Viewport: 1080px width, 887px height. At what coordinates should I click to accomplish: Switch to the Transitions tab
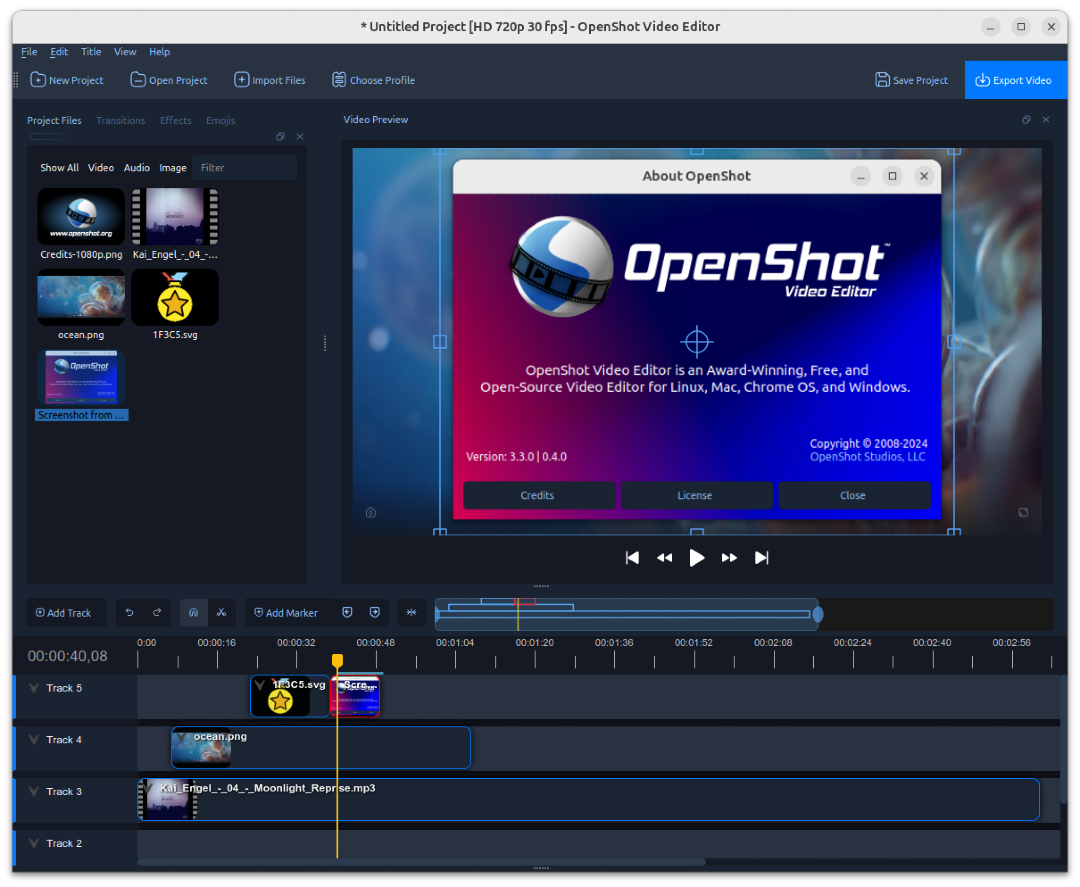(x=120, y=120)
